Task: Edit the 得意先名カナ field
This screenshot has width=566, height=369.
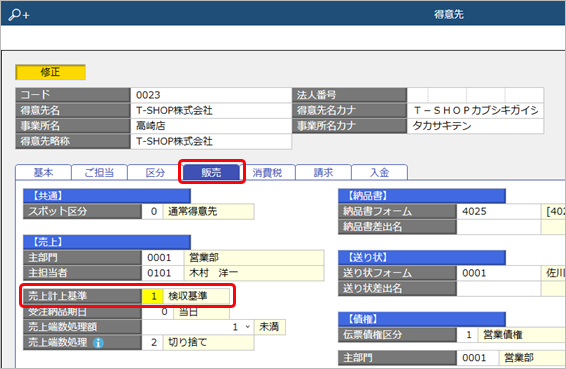Action: pos(475,110)
